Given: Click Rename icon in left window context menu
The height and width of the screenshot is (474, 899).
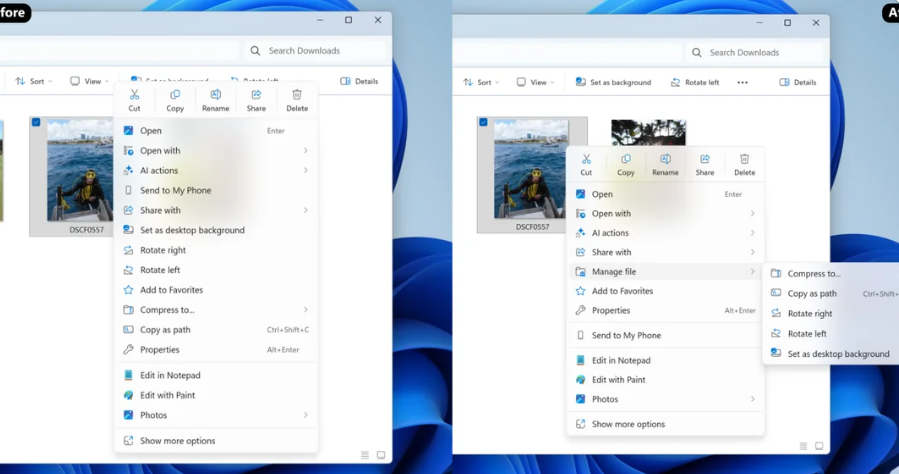Looking at the screenshot, I should click(216, 95).
